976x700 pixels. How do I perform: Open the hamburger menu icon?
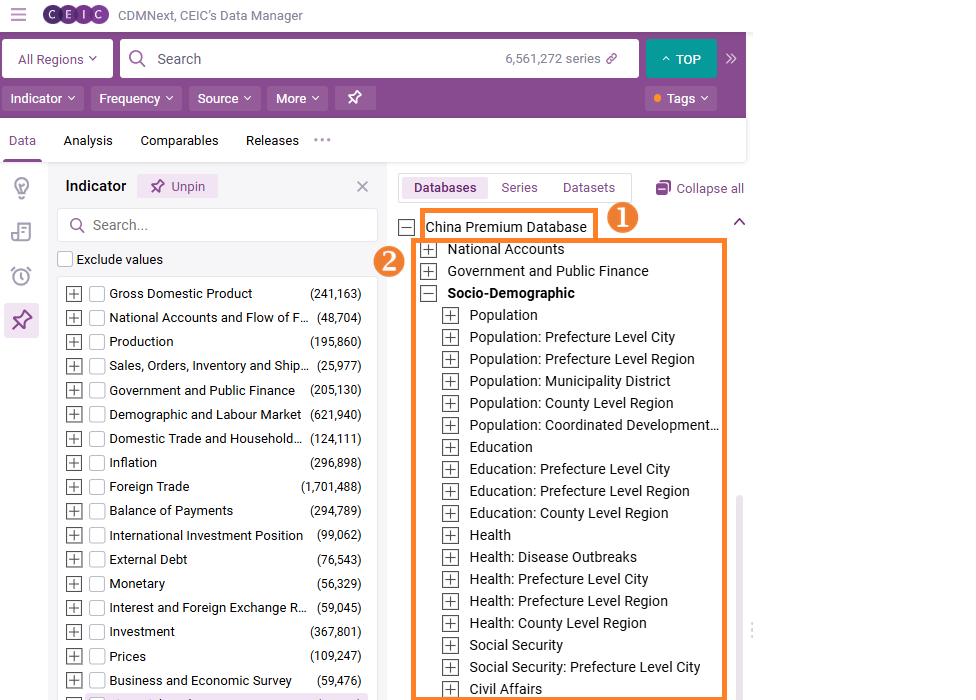point(18,15)
